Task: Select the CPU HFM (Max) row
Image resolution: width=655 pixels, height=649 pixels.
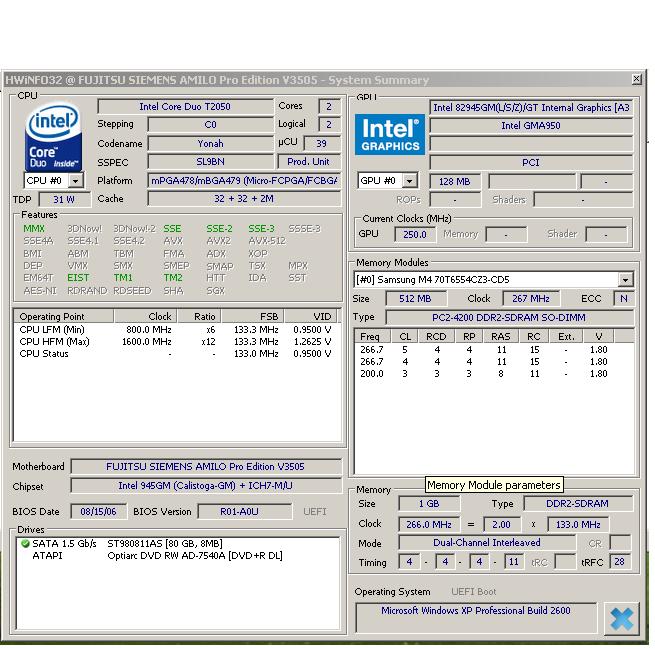Action: point(175,342)
